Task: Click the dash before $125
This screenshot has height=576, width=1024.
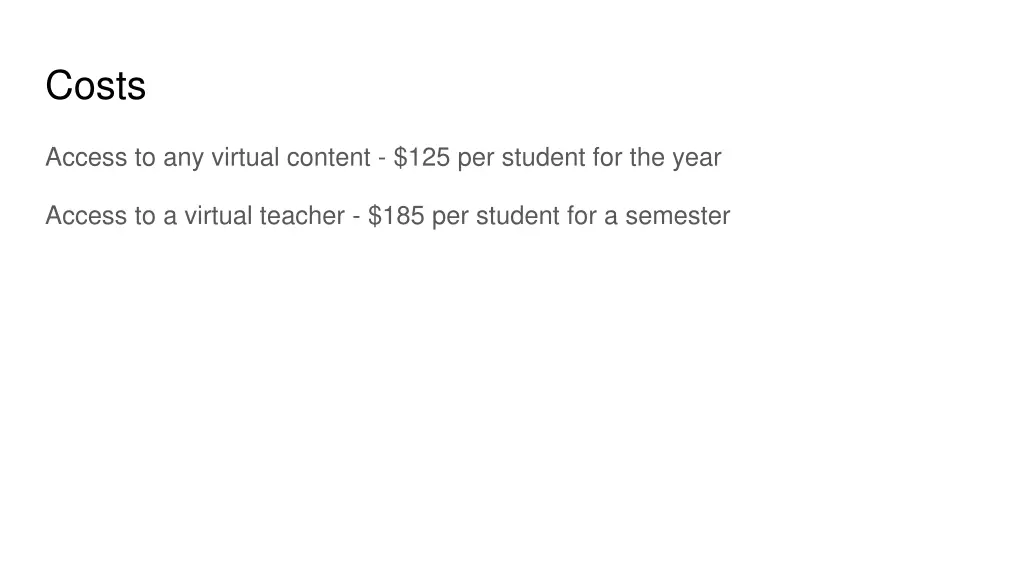Action: [x=382, y=159]
